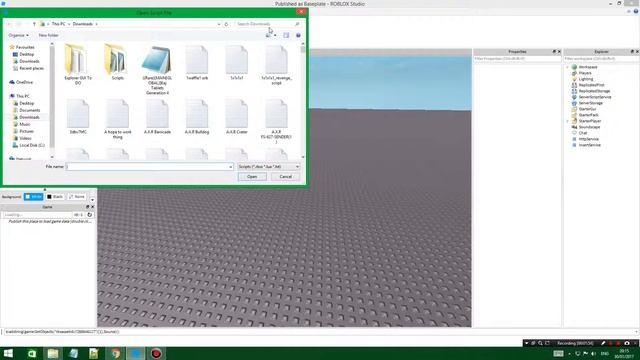Select the A.X.R Bulldog file

(197, 117)
